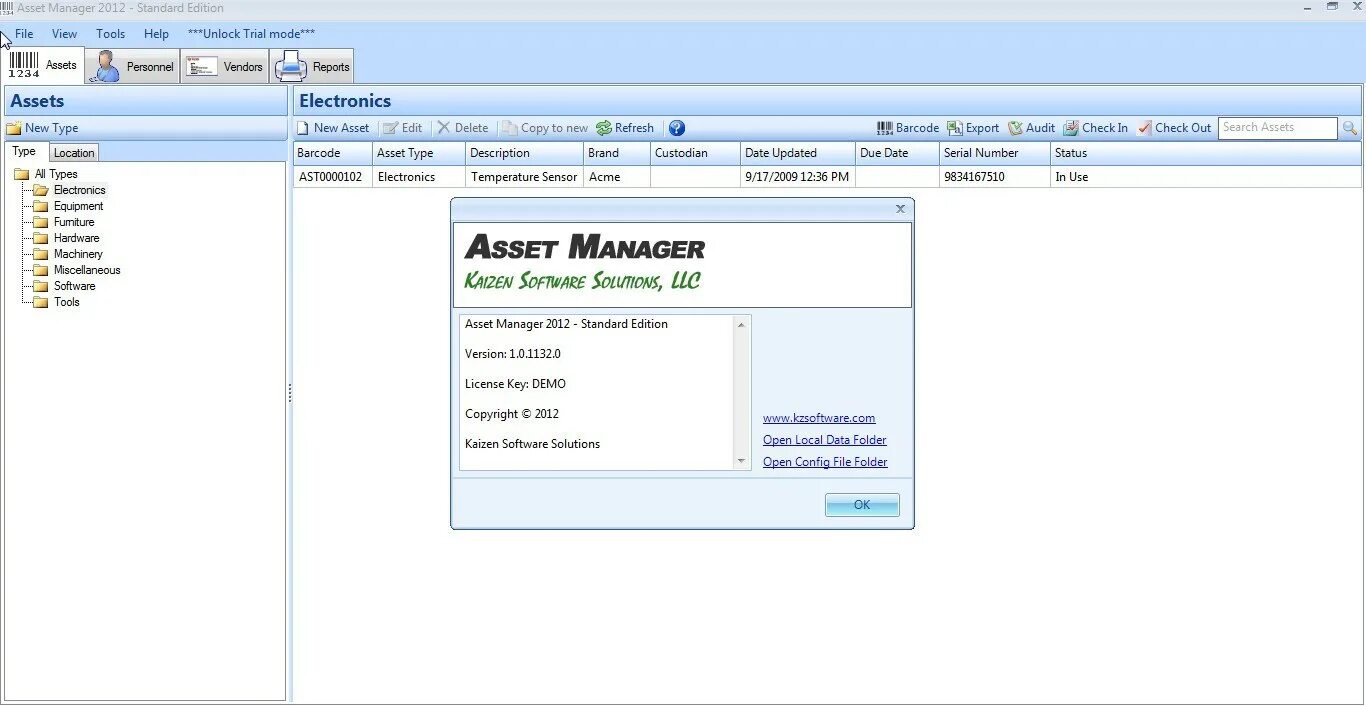The width and height of the screenshot is (1366, 706).
Task: Click the Delete toolbar button
Action: 462,128
